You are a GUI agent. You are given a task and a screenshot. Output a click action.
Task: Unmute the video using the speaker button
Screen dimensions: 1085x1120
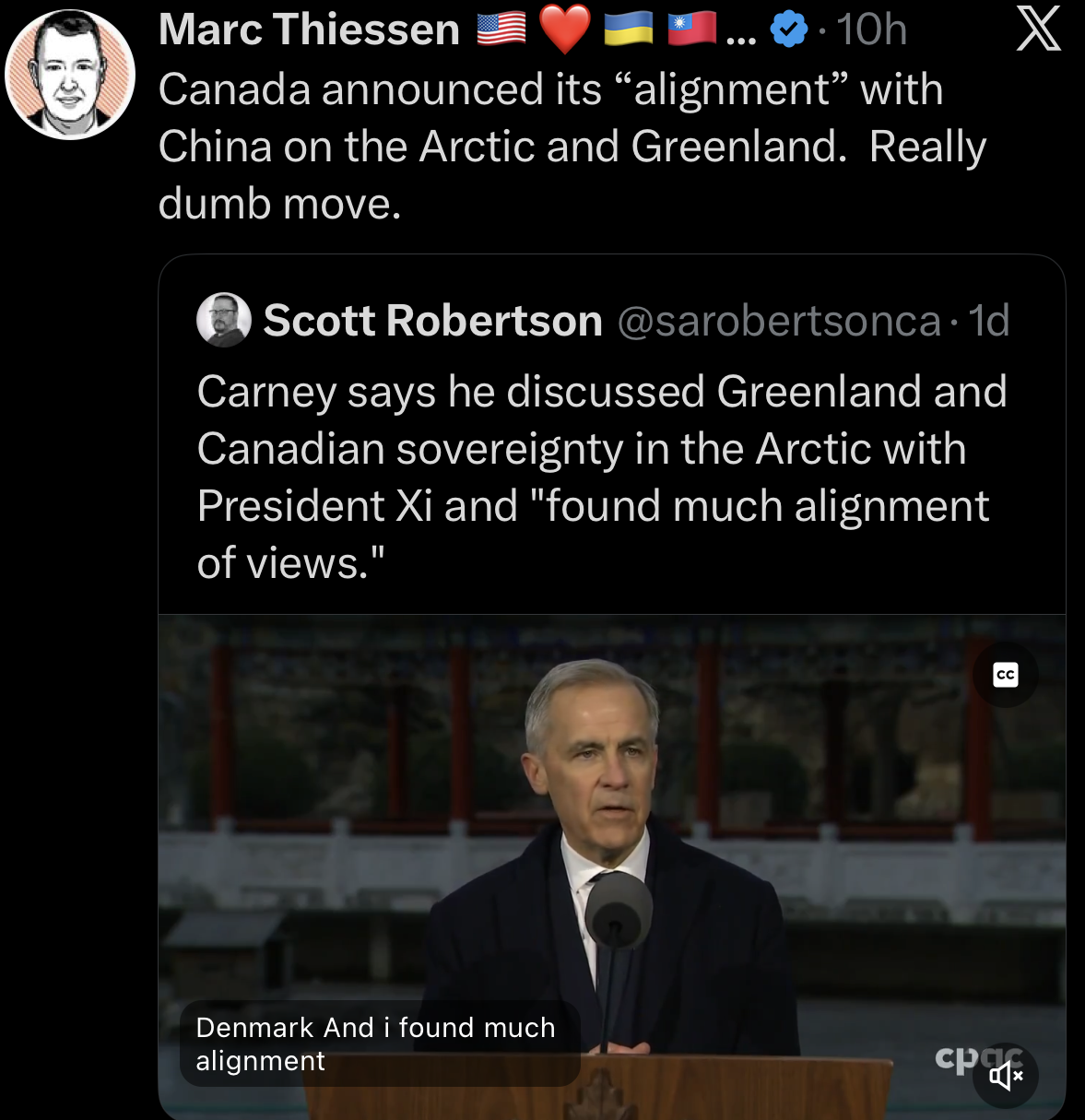click(x=1006, y=1075)
